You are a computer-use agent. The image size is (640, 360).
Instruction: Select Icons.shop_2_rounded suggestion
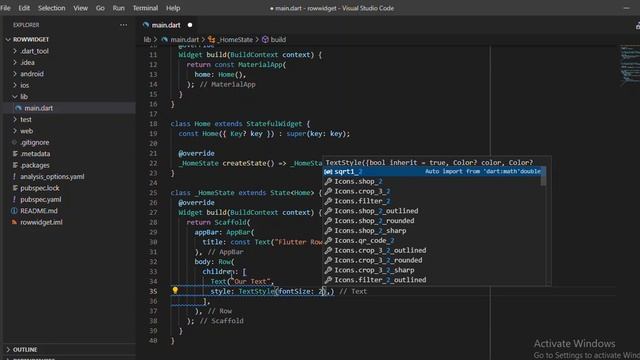coord(433,221)
